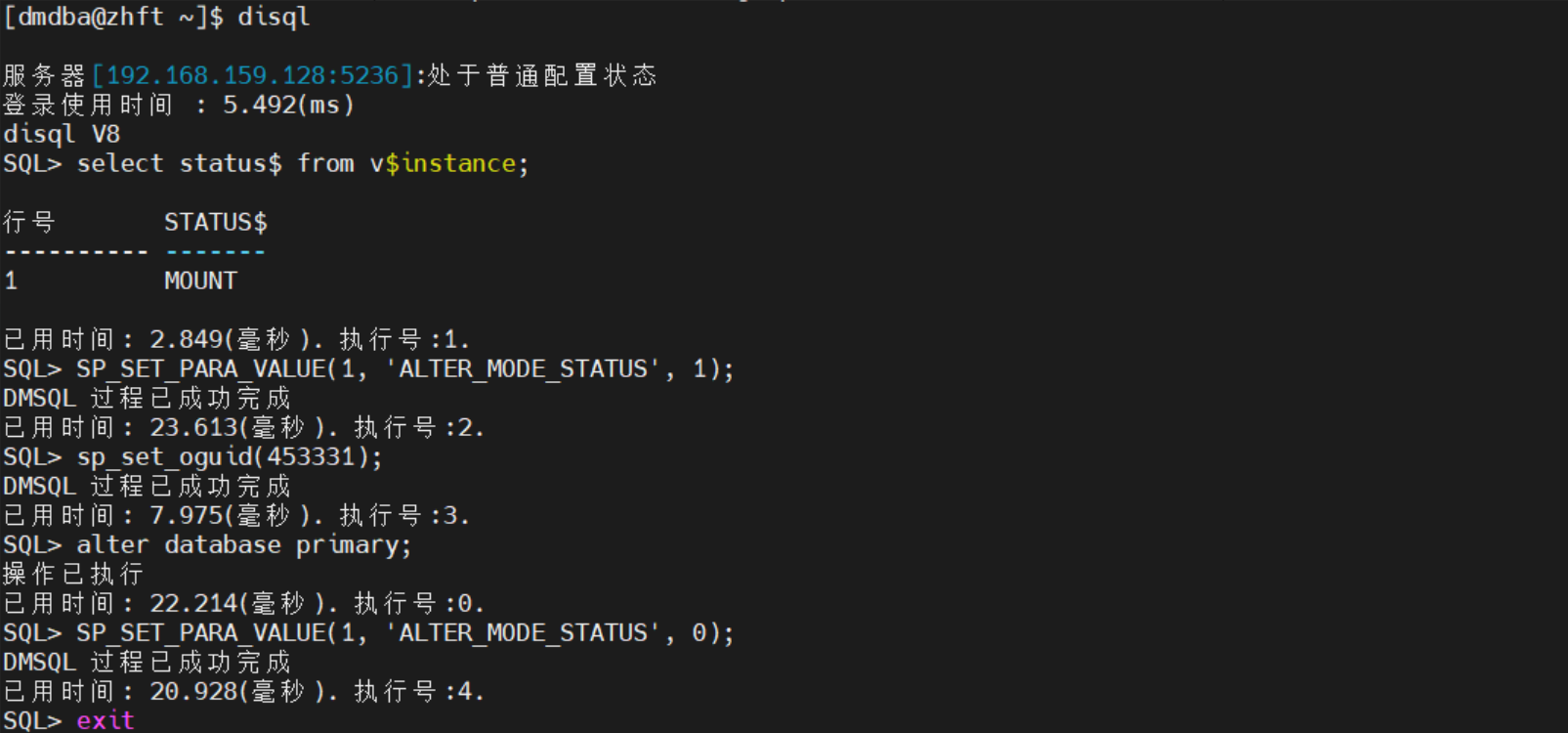Click the STATUS$ column header
Image resolution: width=1568 pixels, height=733 pixels.
coord(216,222)
